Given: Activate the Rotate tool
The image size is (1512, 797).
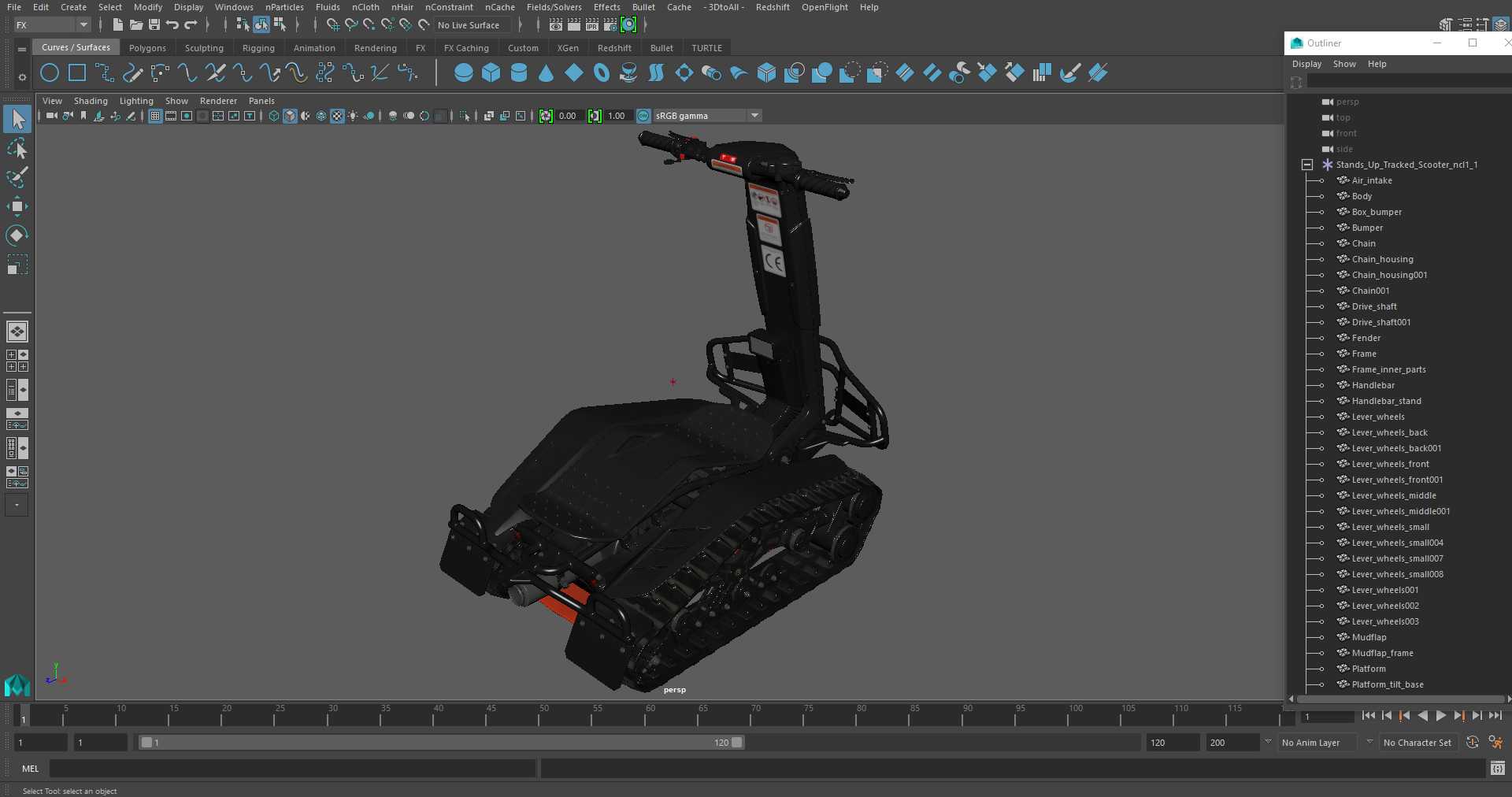Looking at the screenshot, I should [17, 235].
